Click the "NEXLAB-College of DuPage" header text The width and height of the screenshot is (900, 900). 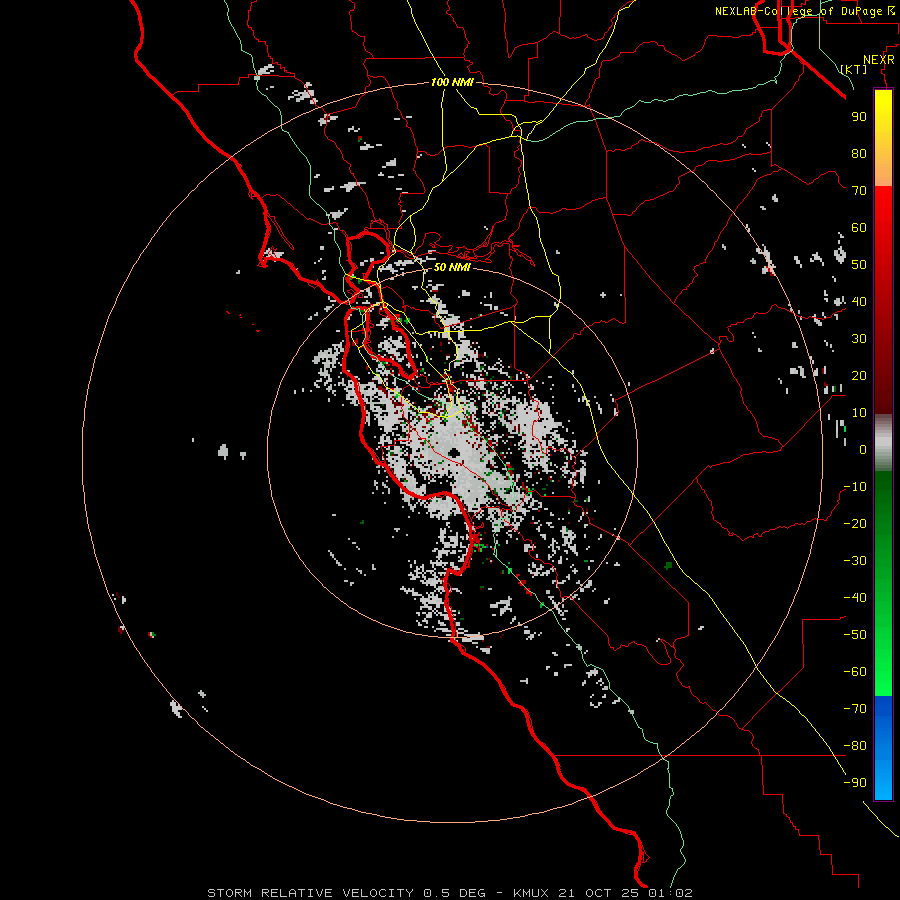(798, 11)
